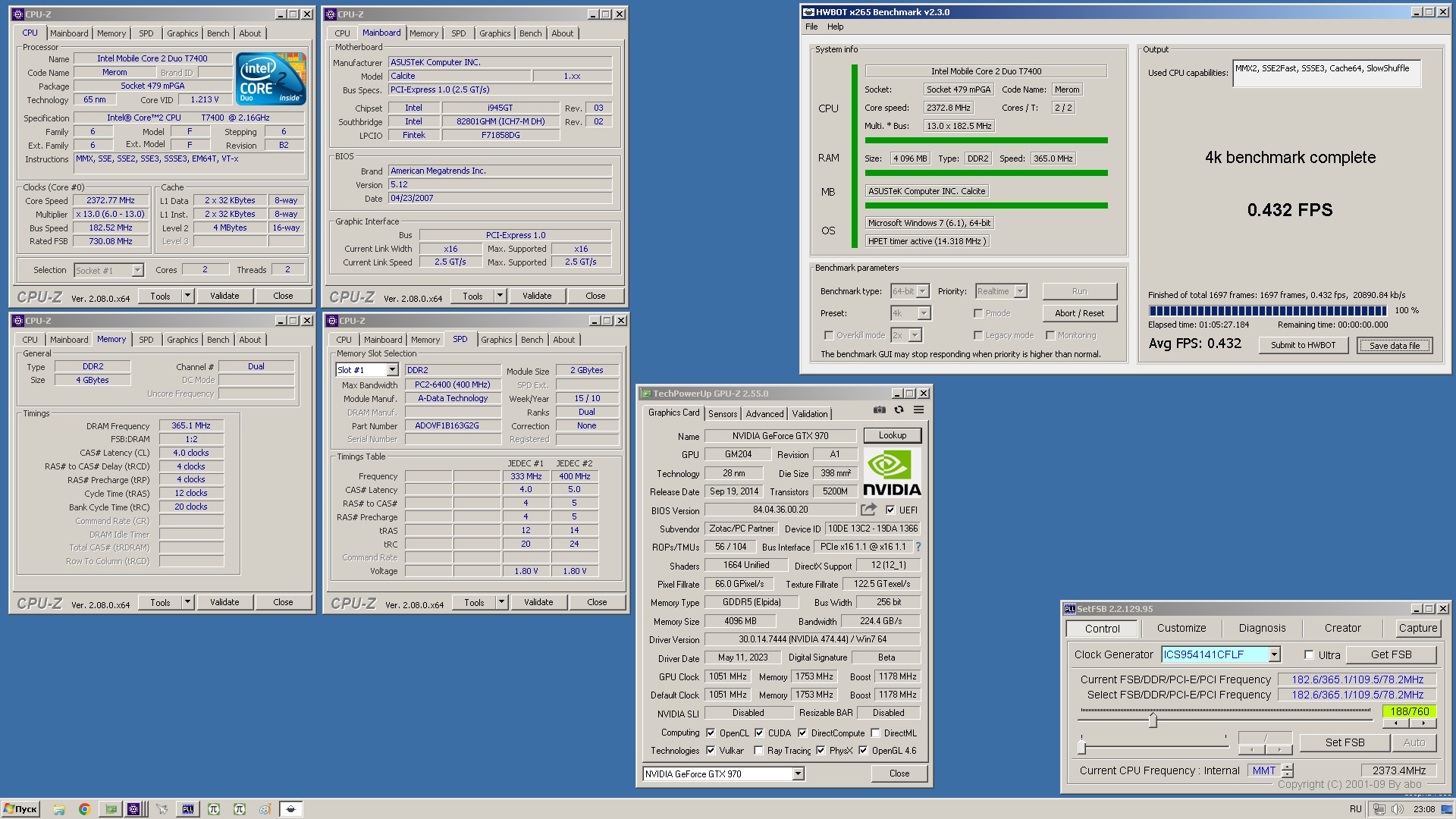This screenshot has width=1456, height=819.
Task: Click the MMT frequency stepper in SetFSB
Action: pyautogui.click(x=1287, y=770)
